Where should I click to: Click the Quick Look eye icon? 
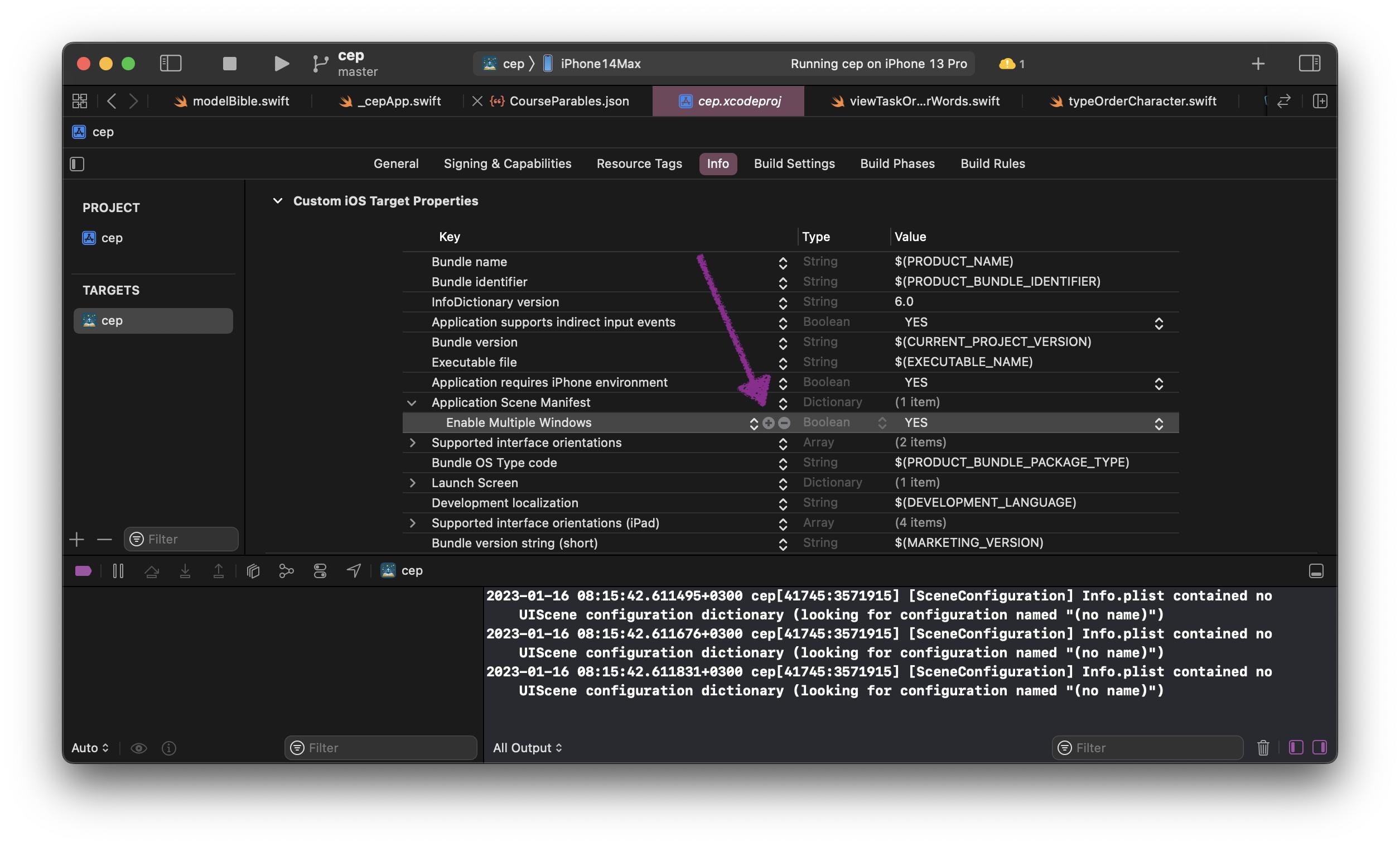click(x=139, y=748)
